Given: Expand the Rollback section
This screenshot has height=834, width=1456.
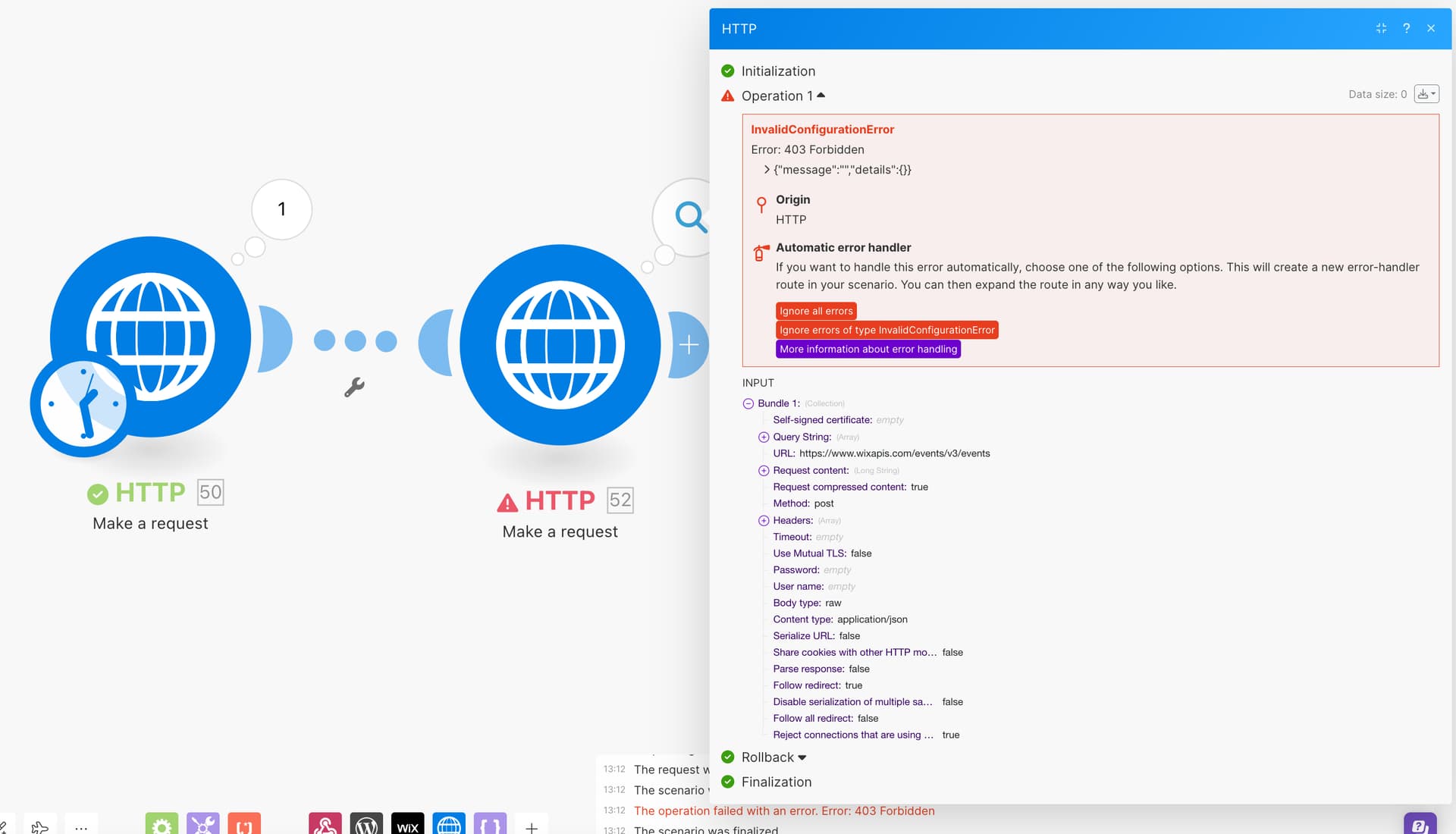Looking at the screenshot, I should pyautogui.click(x=802, y=757).
